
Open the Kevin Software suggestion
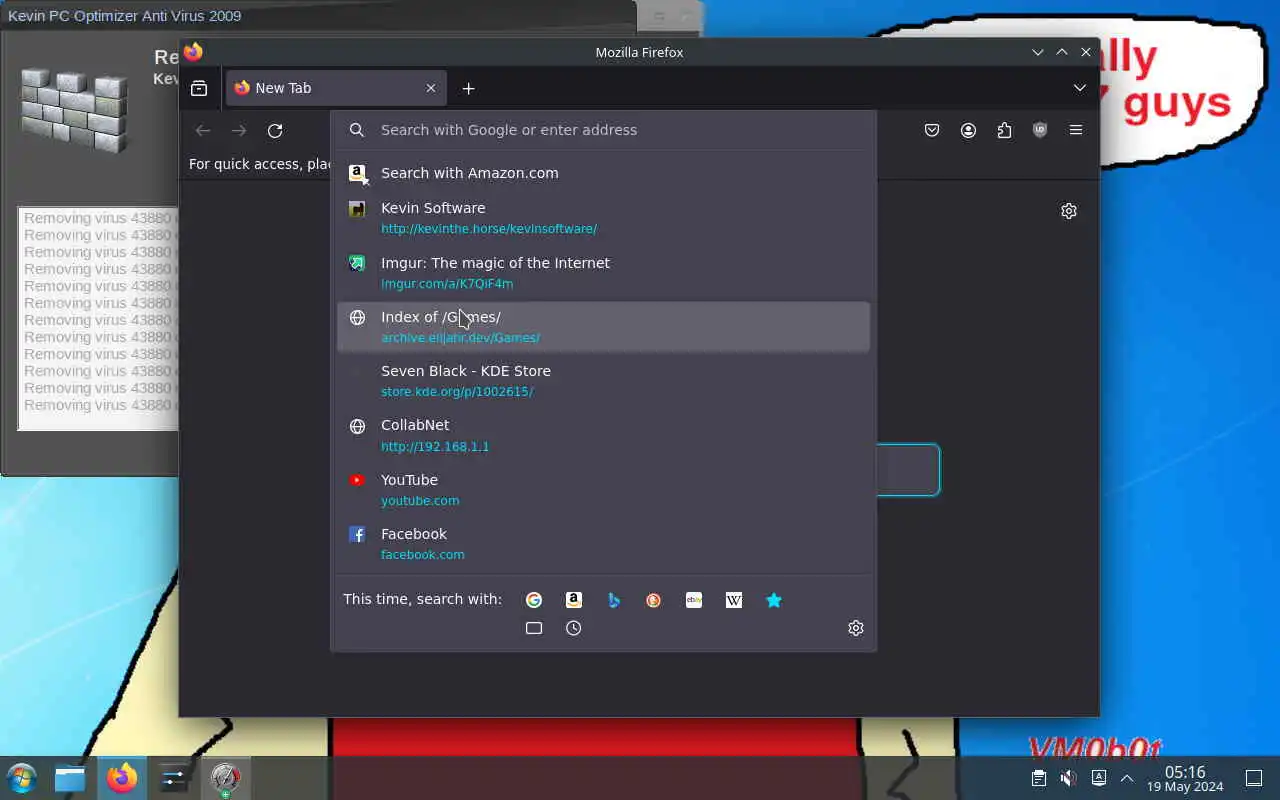[603, 218]
